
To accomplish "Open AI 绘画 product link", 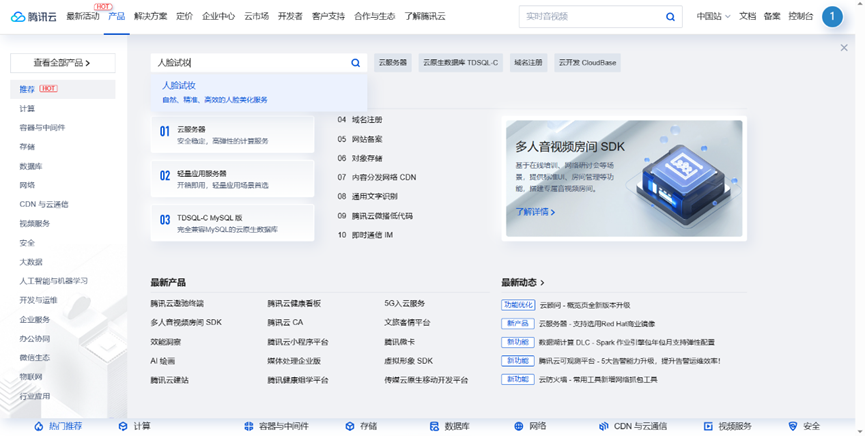I will (163, 361).
